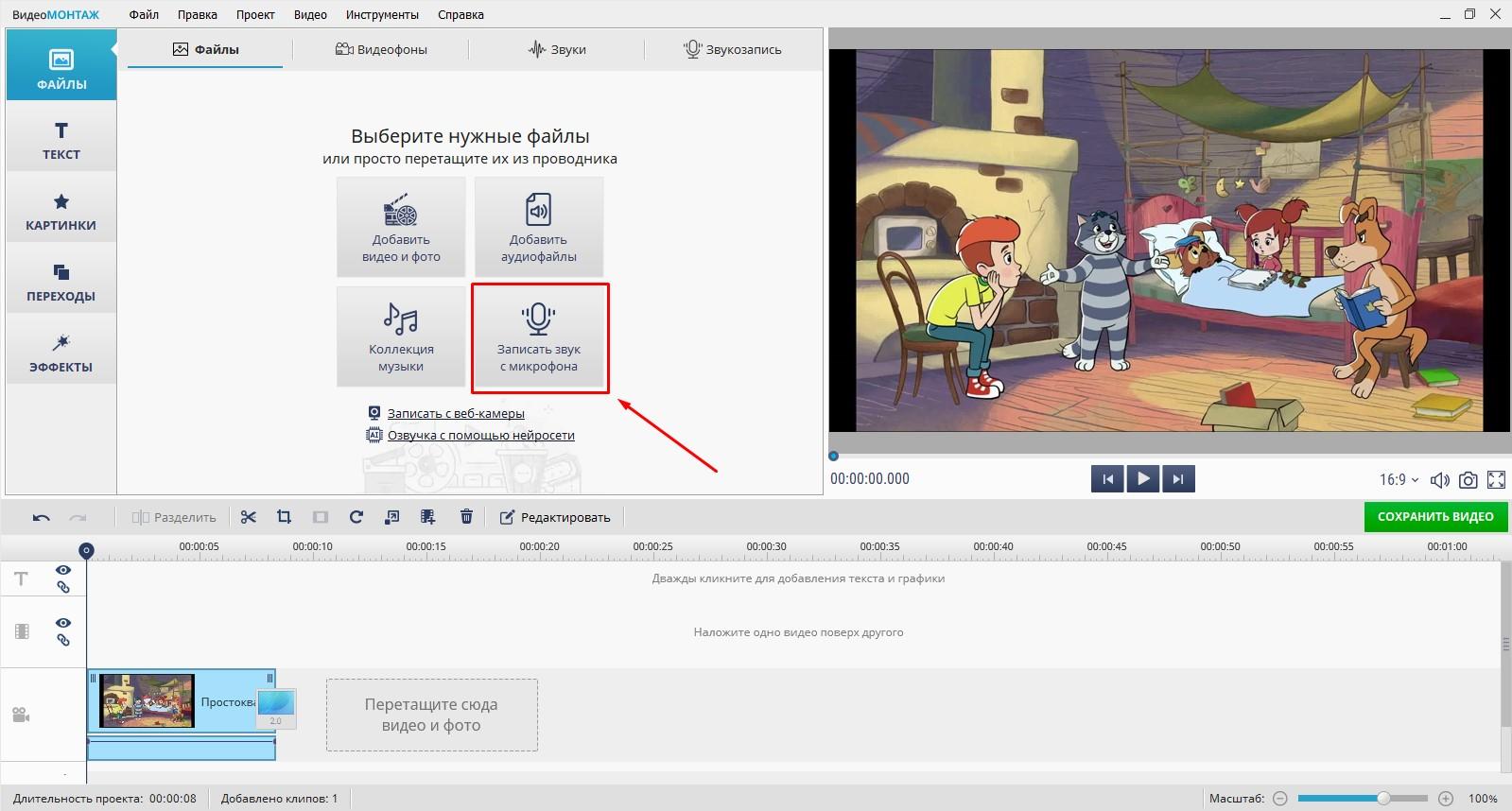1512x811 pixels.
Task: Switch to the Видеофоны tab
Action: click(381, 49)
